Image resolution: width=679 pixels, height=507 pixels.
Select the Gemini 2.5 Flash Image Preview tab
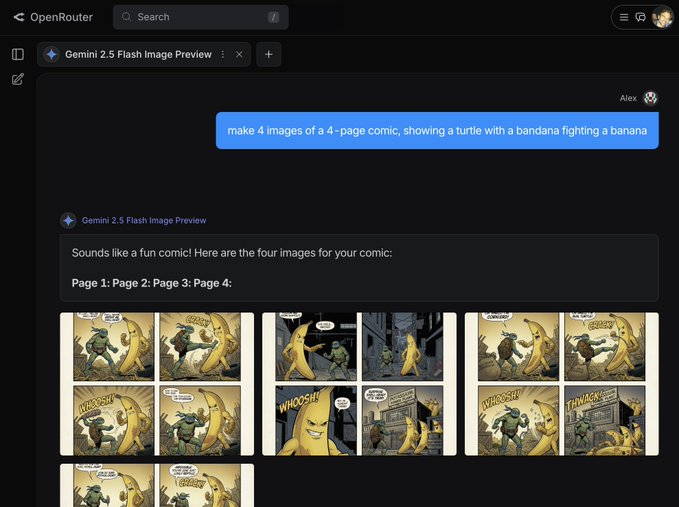pos(138,55)
